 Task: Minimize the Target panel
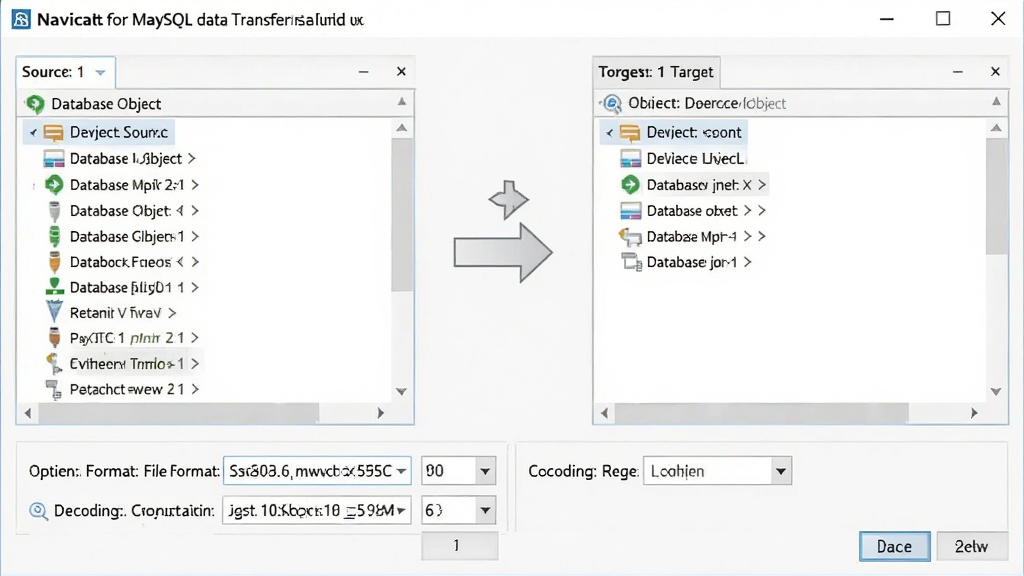(957, 72)
